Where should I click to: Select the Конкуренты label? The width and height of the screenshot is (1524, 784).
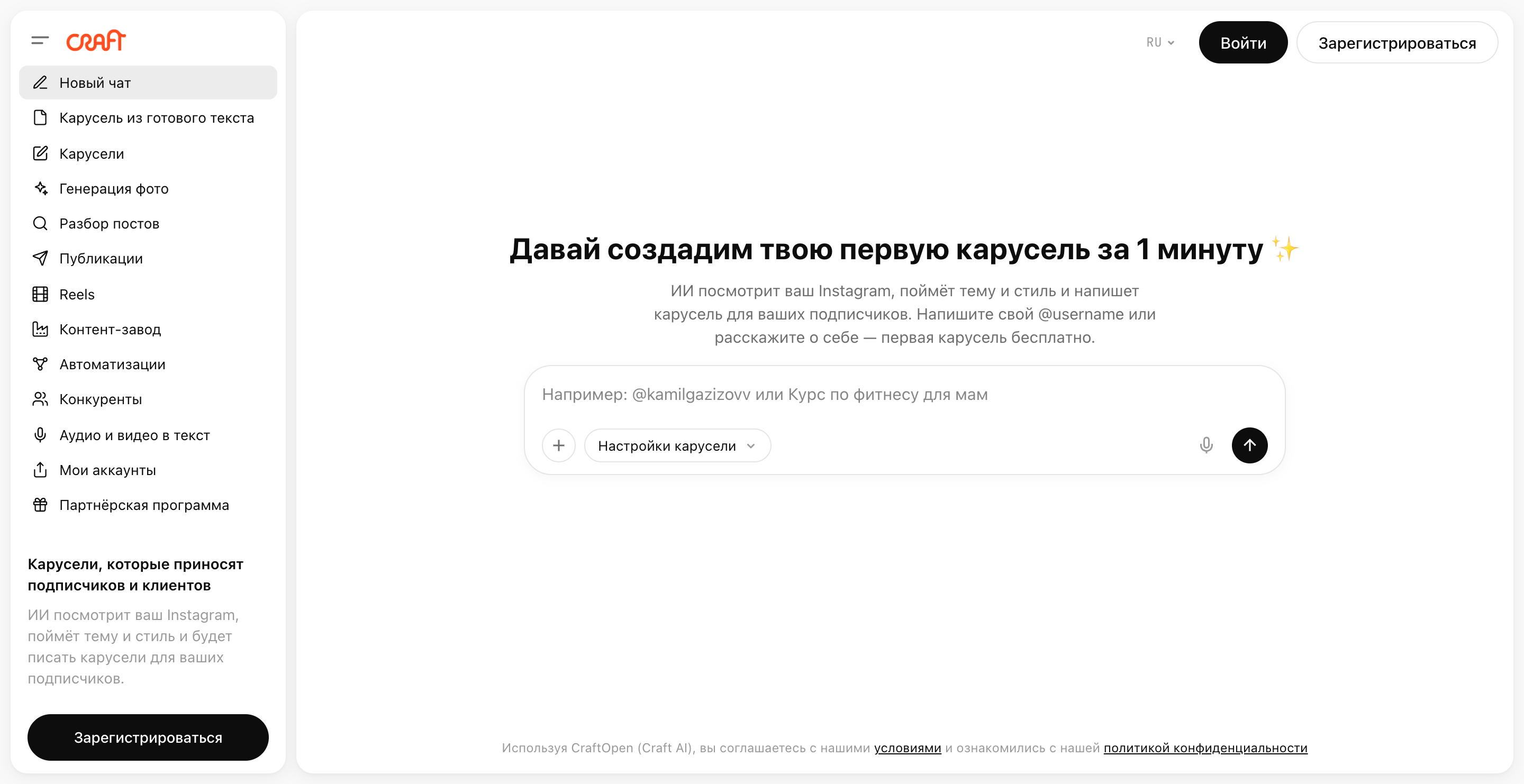(101, 399)
